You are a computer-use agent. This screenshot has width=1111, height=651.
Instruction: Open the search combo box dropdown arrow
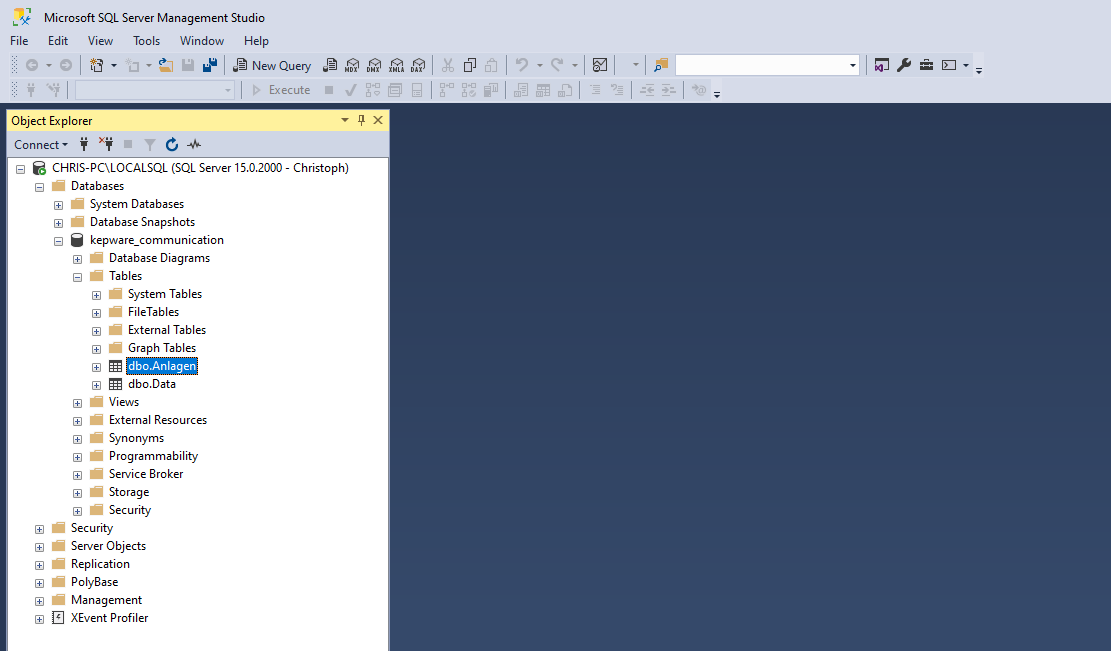point(852,65)
